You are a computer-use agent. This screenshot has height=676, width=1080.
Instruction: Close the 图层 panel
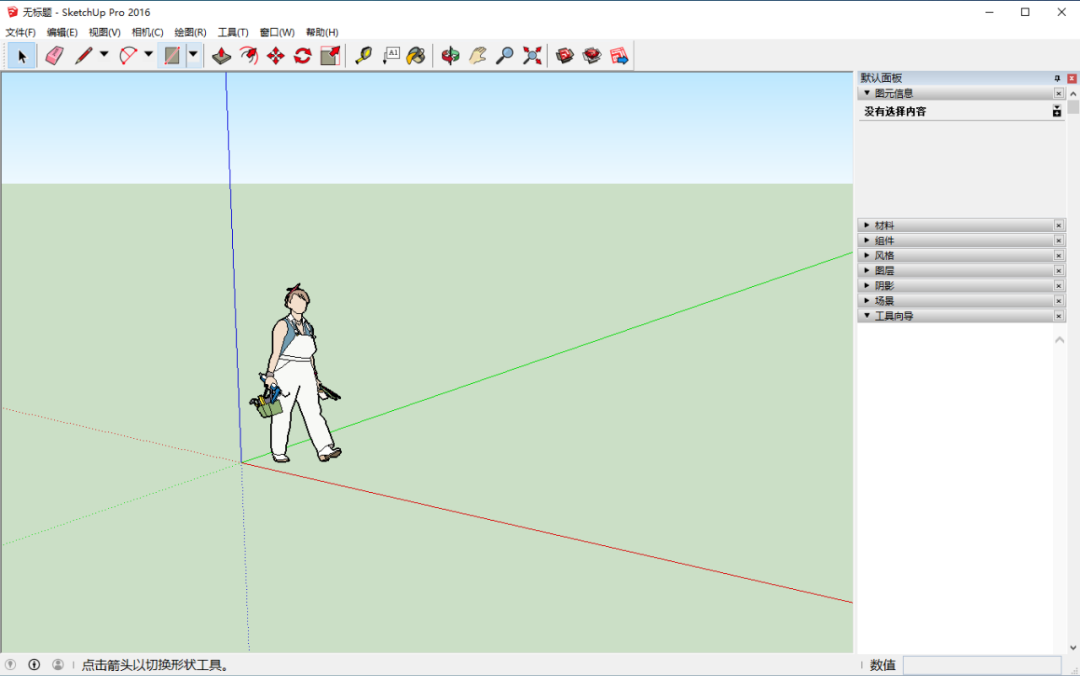(x=1059, y=271)
